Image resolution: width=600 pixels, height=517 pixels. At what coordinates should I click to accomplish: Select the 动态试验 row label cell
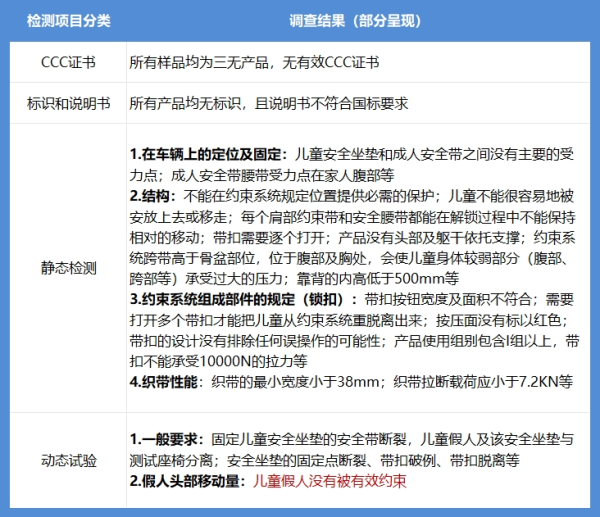click(68, 460)
